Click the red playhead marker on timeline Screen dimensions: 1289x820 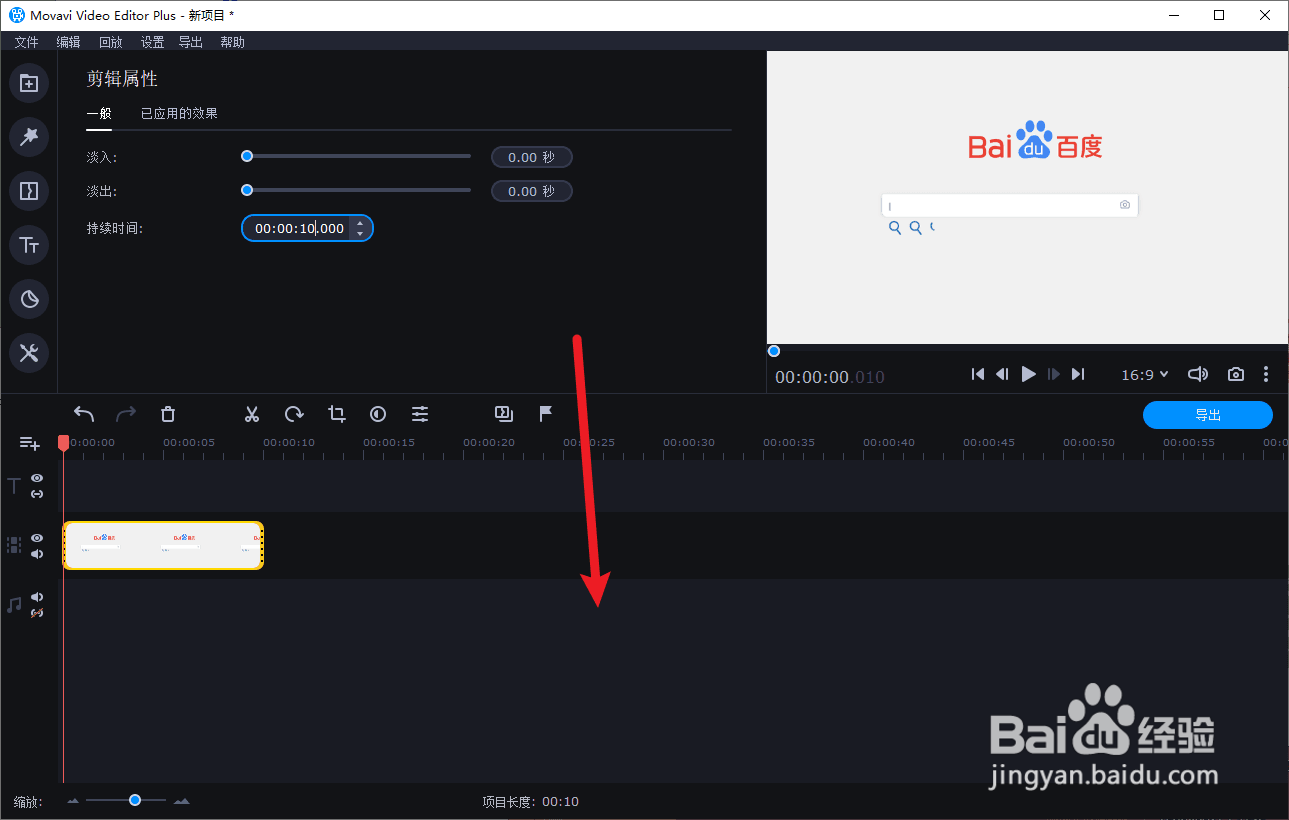[x=63, y=442]
